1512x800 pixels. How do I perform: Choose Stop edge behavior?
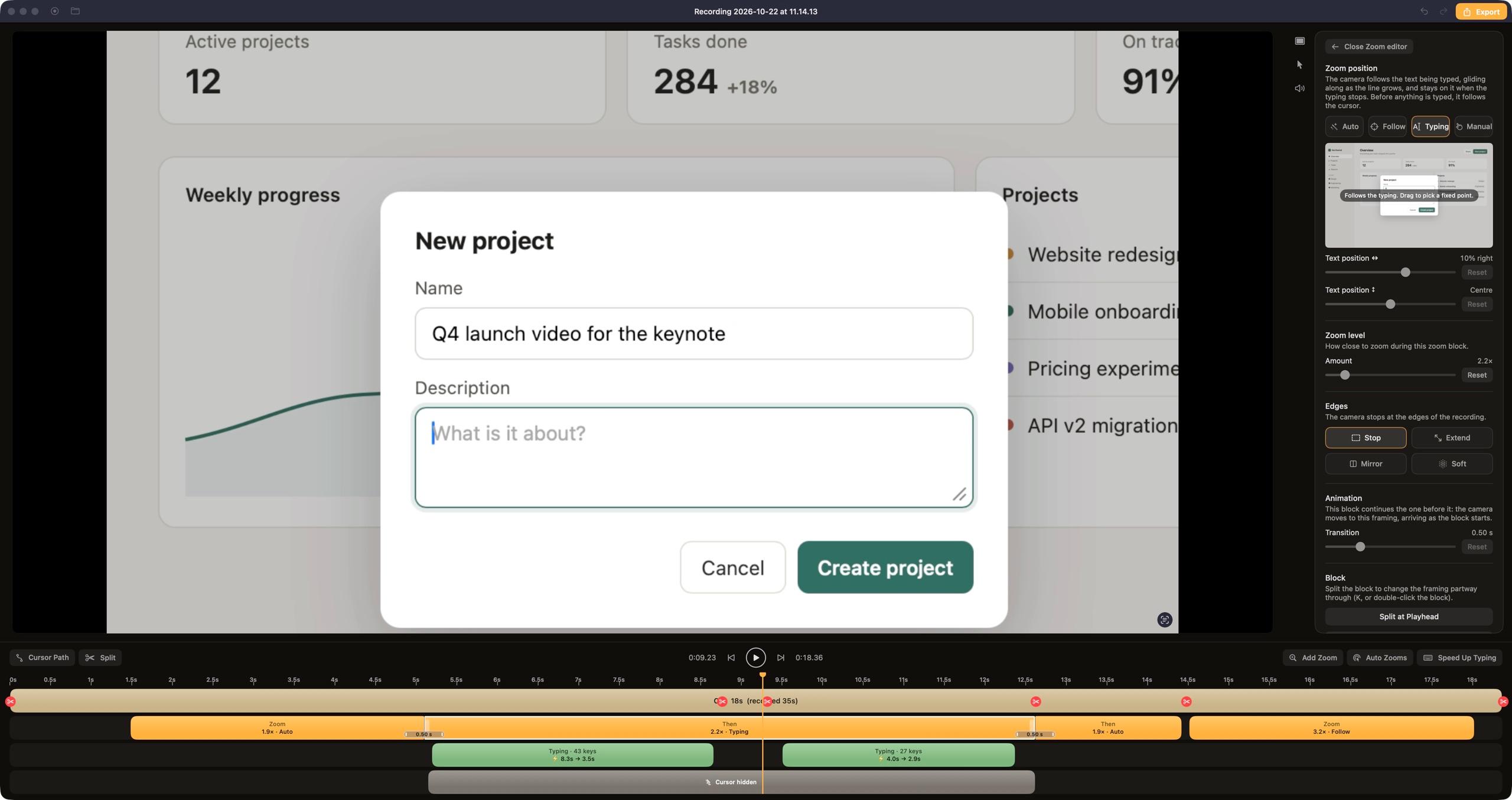[1366, 437]
